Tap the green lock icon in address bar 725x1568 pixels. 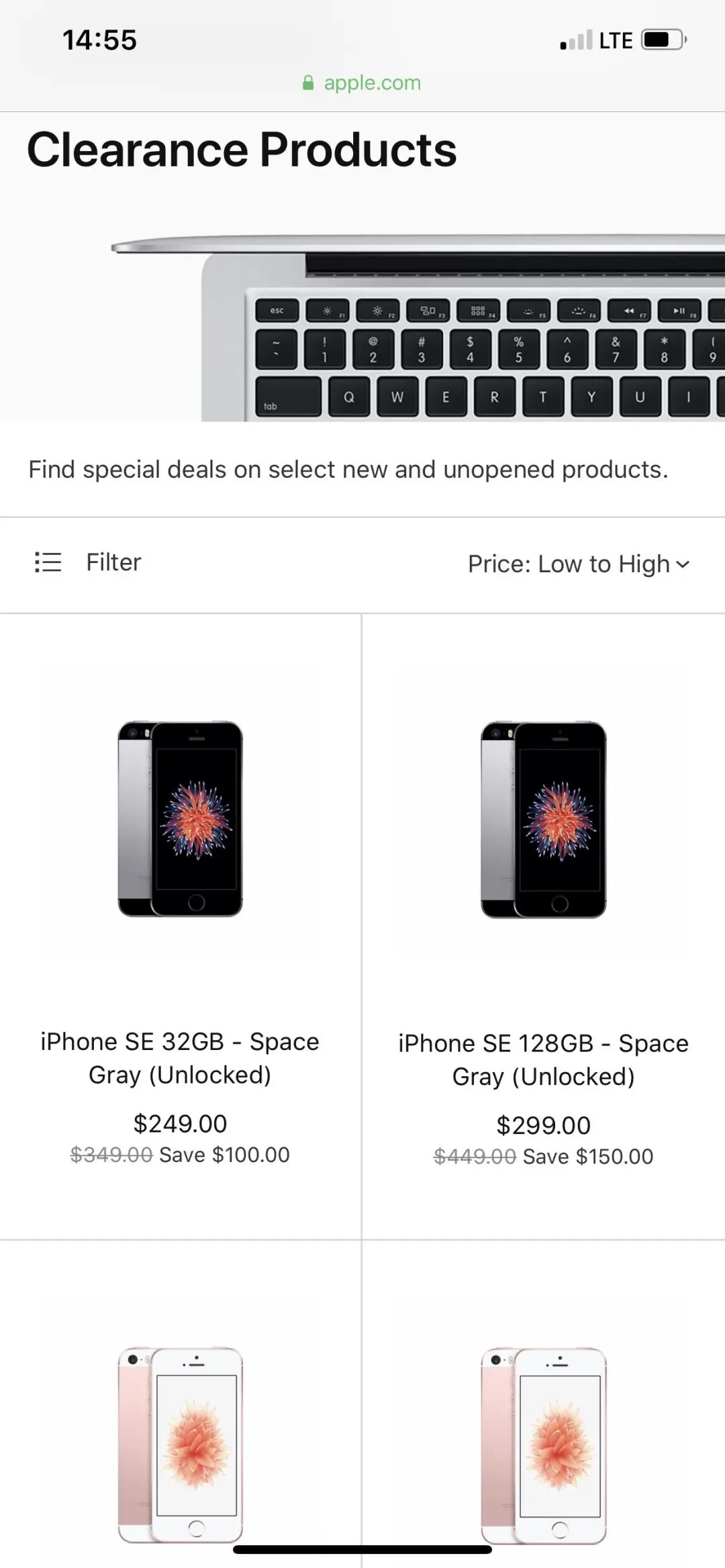(308, 83)
